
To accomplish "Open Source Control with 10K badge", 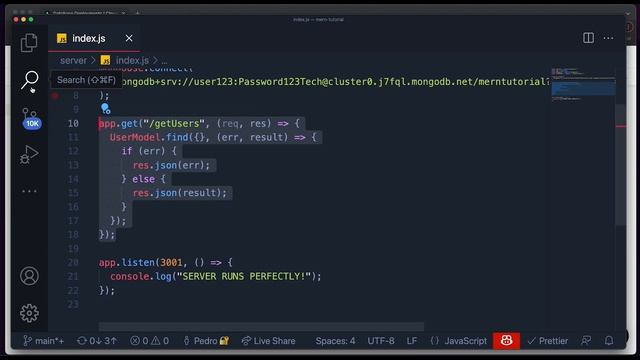I will (x=31, y=118).
